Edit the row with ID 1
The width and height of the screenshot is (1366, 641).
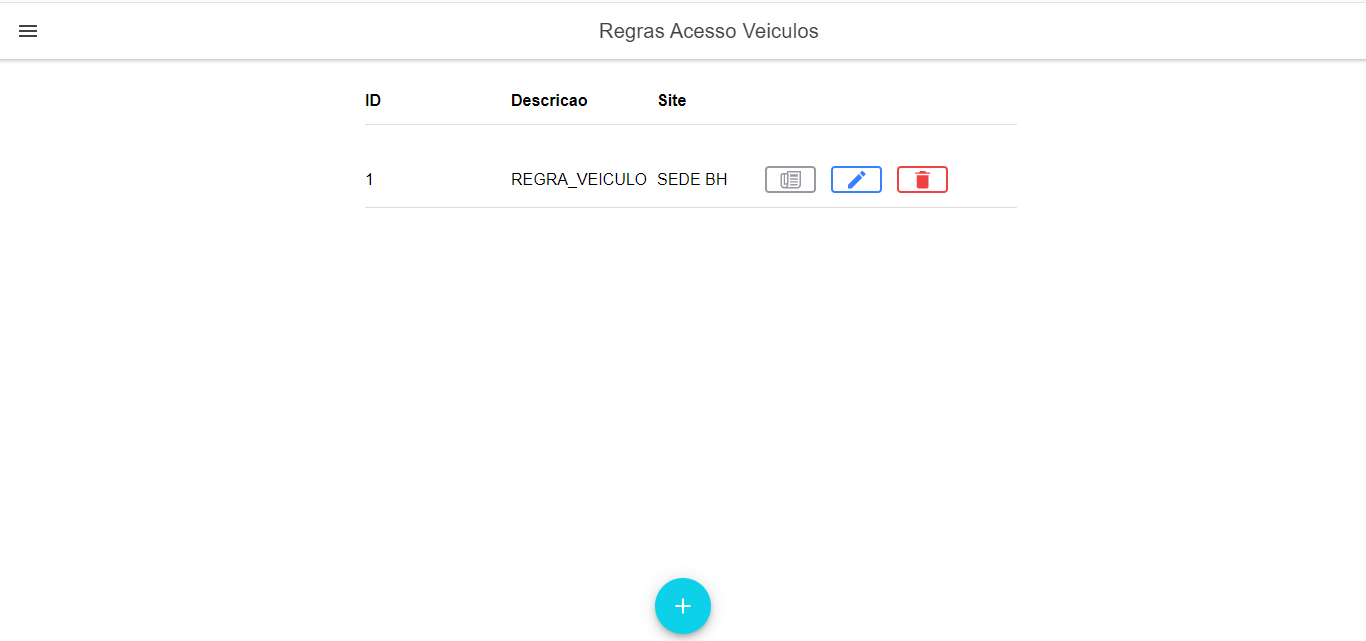pos(856,180)
